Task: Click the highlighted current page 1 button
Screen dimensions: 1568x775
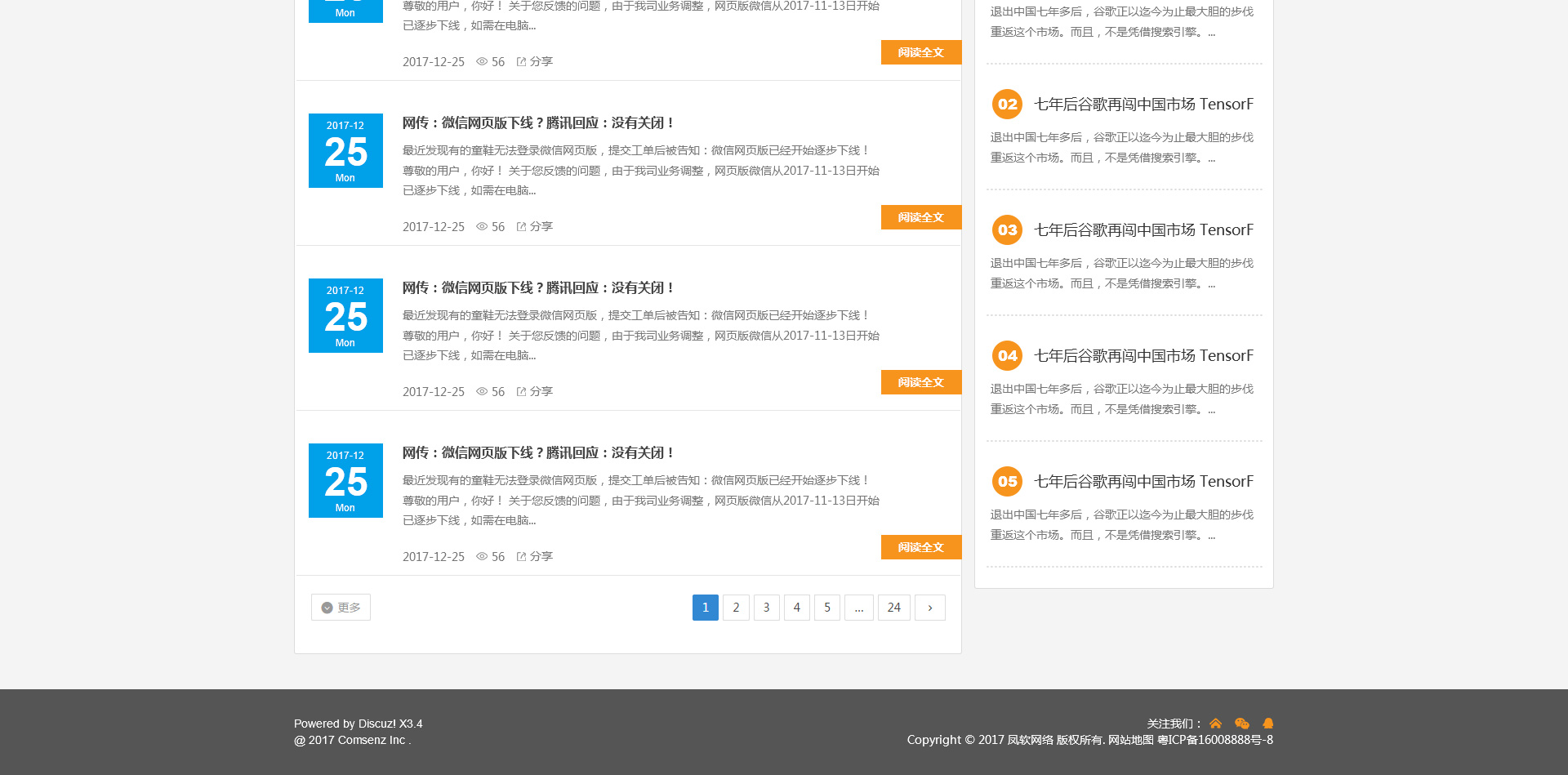Action: click(705, 608)
